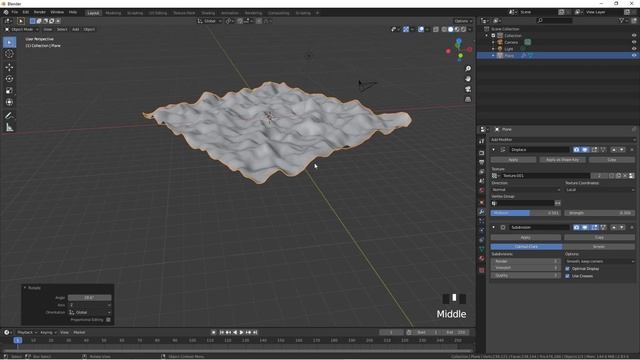
Task: Toggle Displace modifier render visibility camera icon
Action: pos(576,150)
